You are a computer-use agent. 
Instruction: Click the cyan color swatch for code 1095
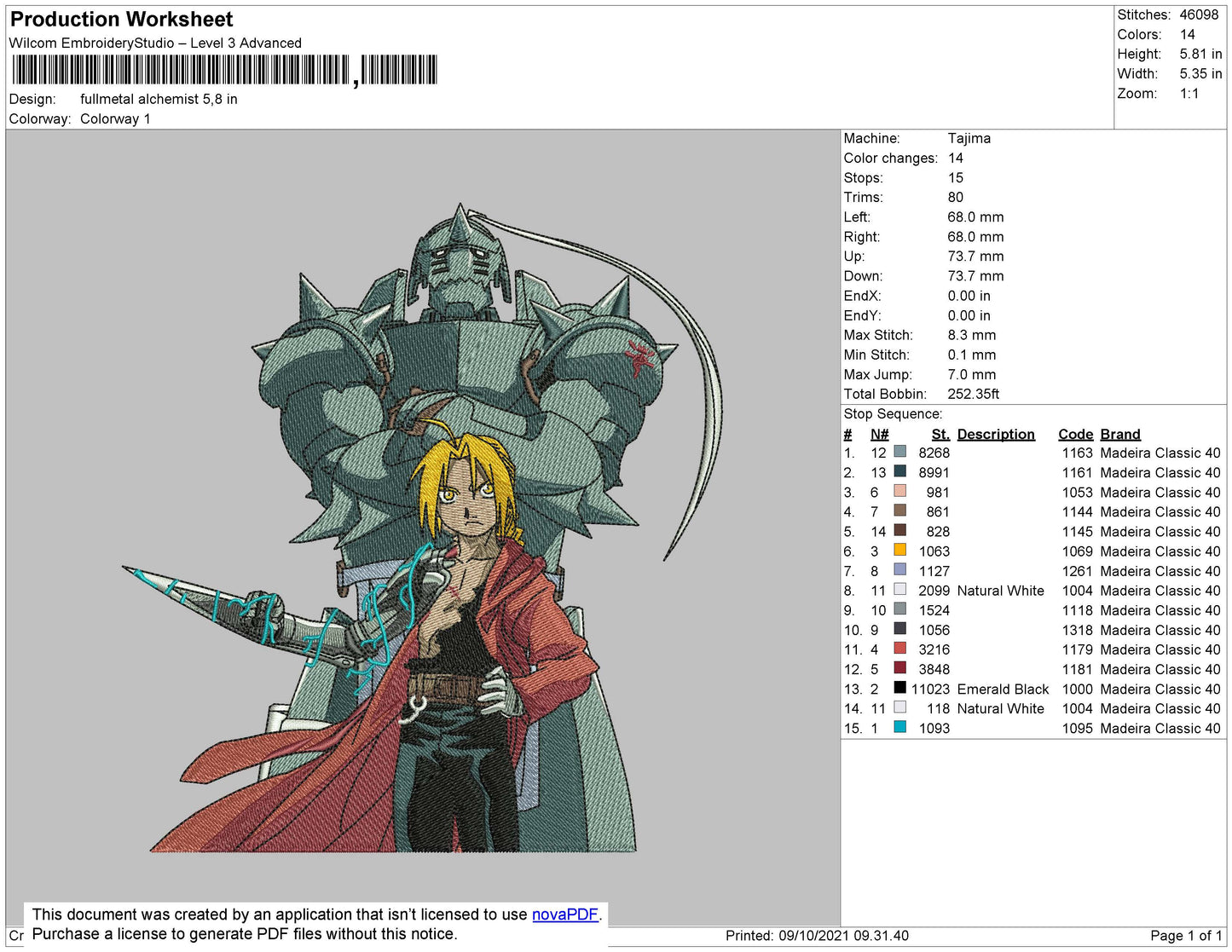tap(899, 727)
